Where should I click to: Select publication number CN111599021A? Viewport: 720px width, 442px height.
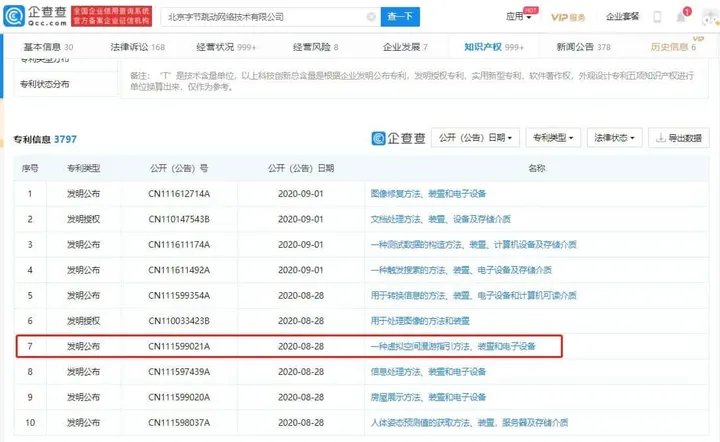coord(179,346)
